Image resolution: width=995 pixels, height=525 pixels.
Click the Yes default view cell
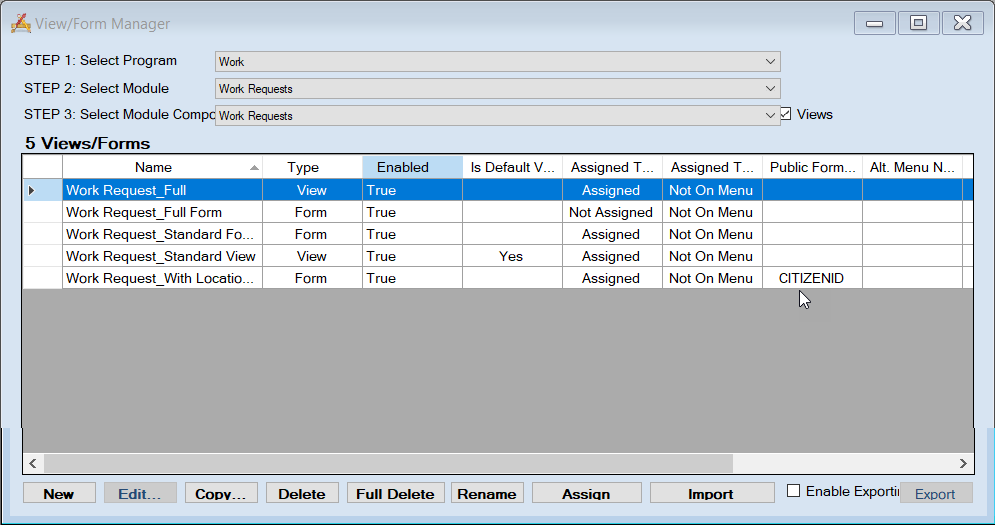[513, 256]
